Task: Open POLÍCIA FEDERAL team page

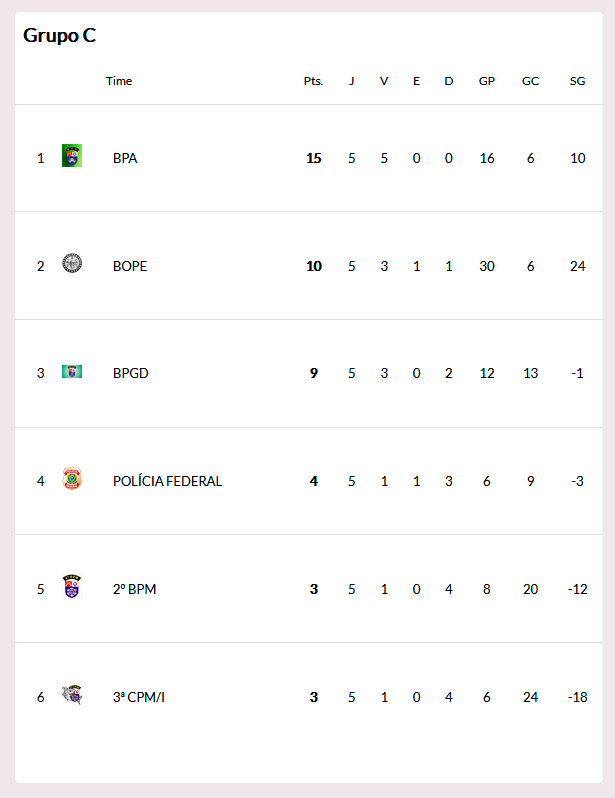Action: [167, 481]
